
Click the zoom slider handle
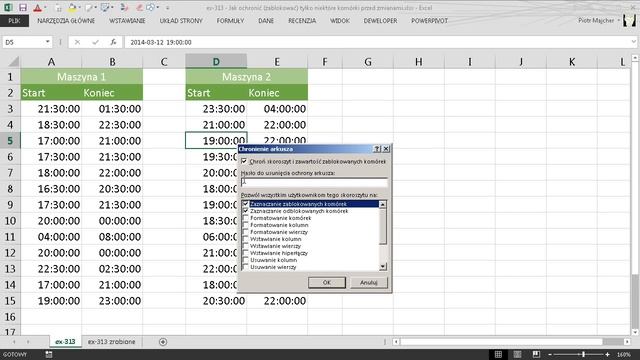584,354
